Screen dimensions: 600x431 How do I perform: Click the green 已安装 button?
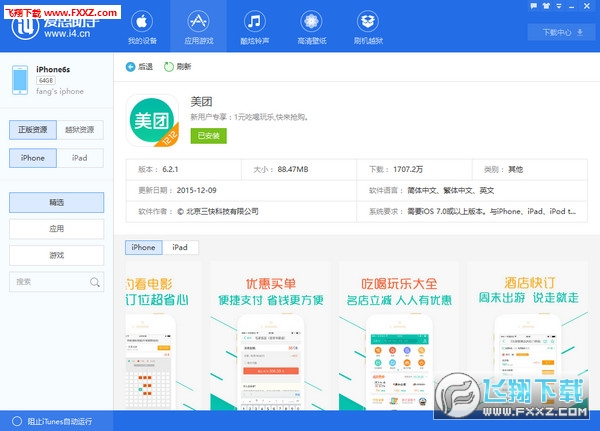pyautogui.click(x=208, y=135)
